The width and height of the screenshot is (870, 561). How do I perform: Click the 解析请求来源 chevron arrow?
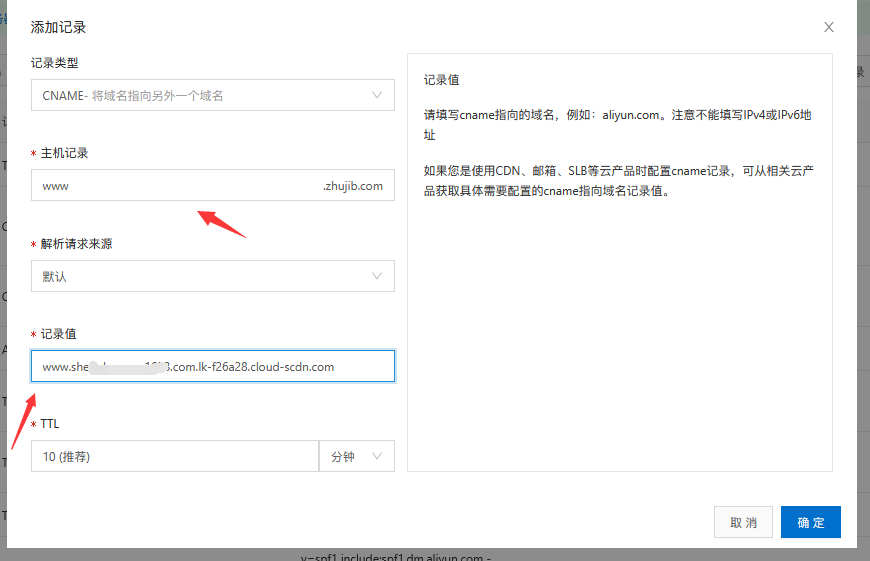click(x=377, y=276)
